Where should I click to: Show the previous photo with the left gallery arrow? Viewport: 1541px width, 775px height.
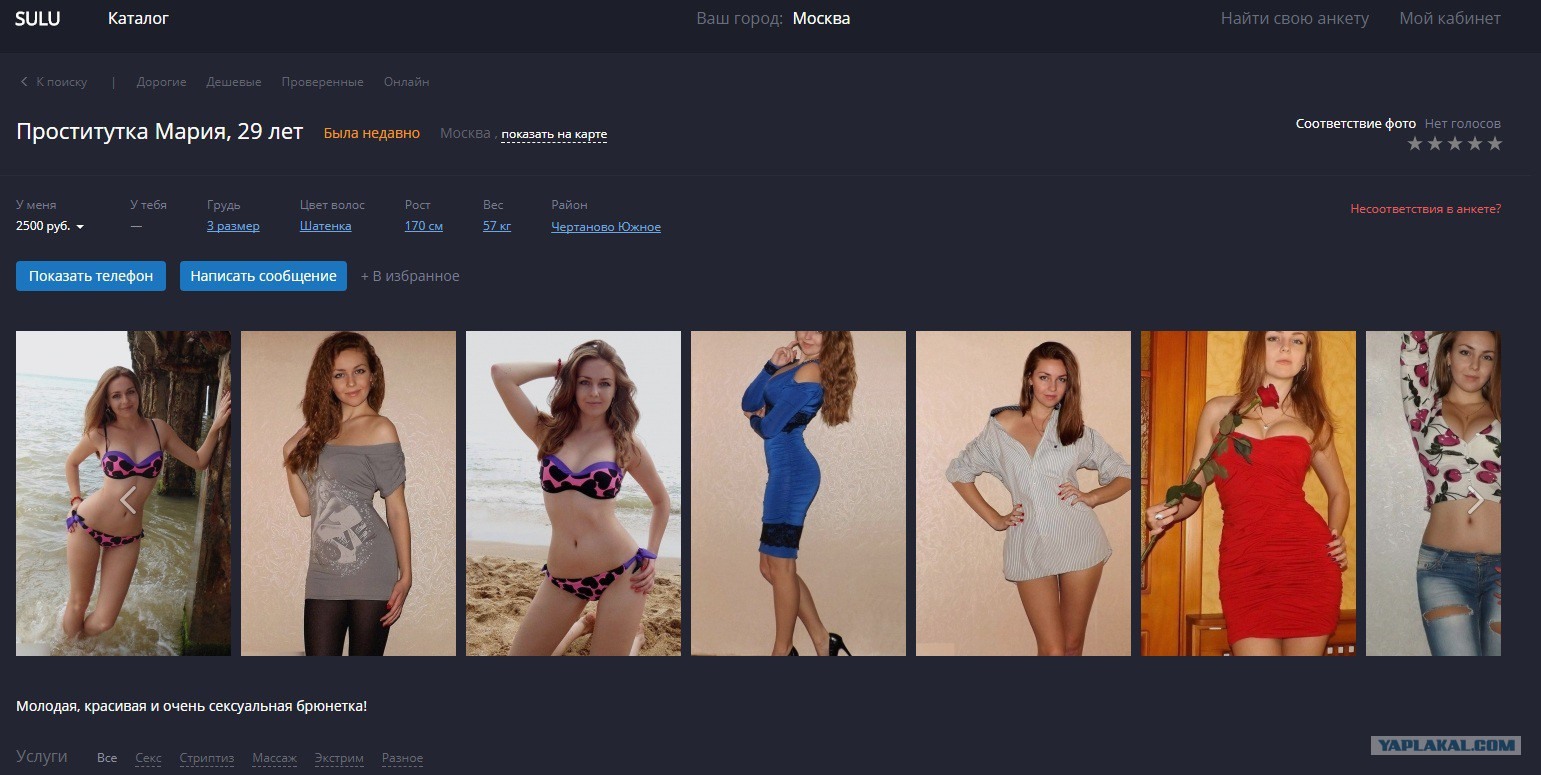point(128,500)
